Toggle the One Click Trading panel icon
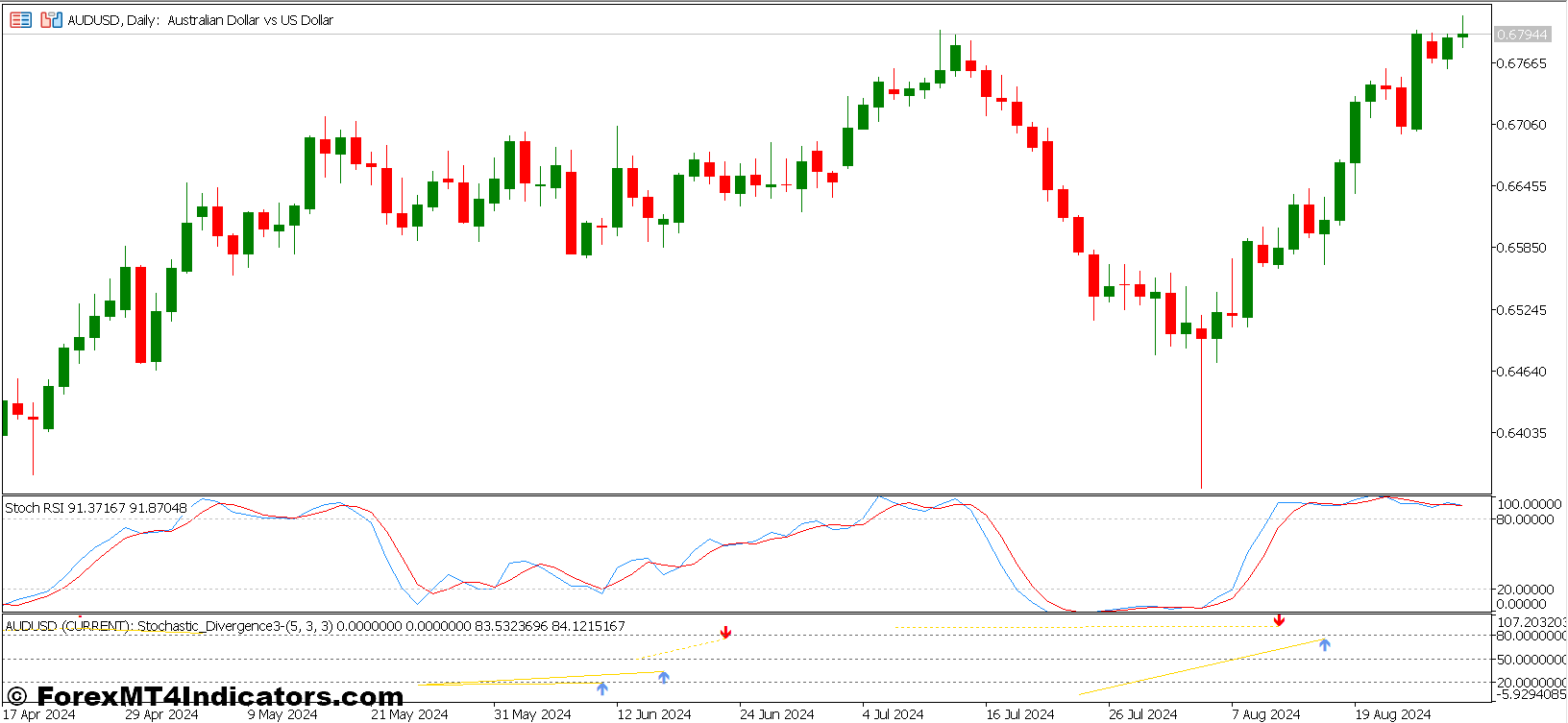The width and height of the screenshot is (1568, 723). click(x=20, y=19)
